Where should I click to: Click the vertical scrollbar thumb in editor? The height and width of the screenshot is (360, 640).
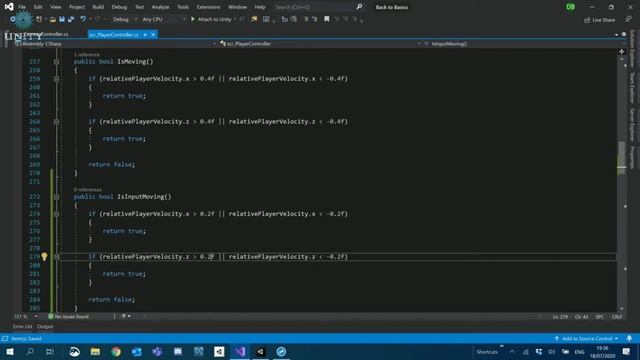(x=621, y=158)
